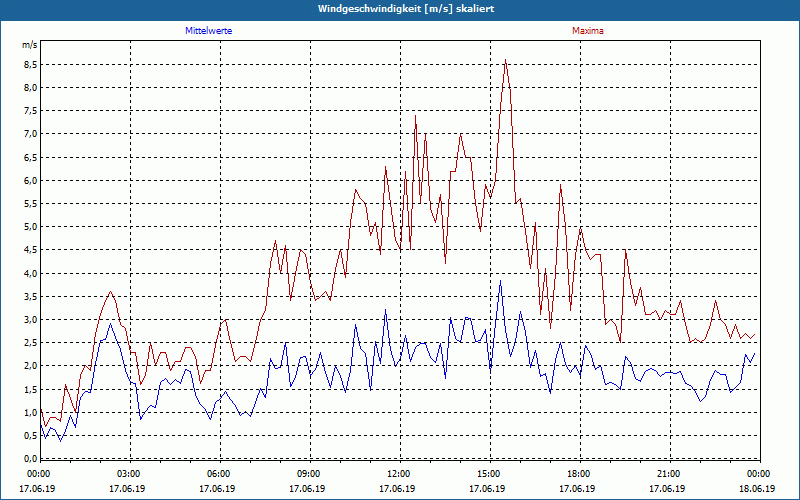Click the 03:00 time axis label

[128, 474]
